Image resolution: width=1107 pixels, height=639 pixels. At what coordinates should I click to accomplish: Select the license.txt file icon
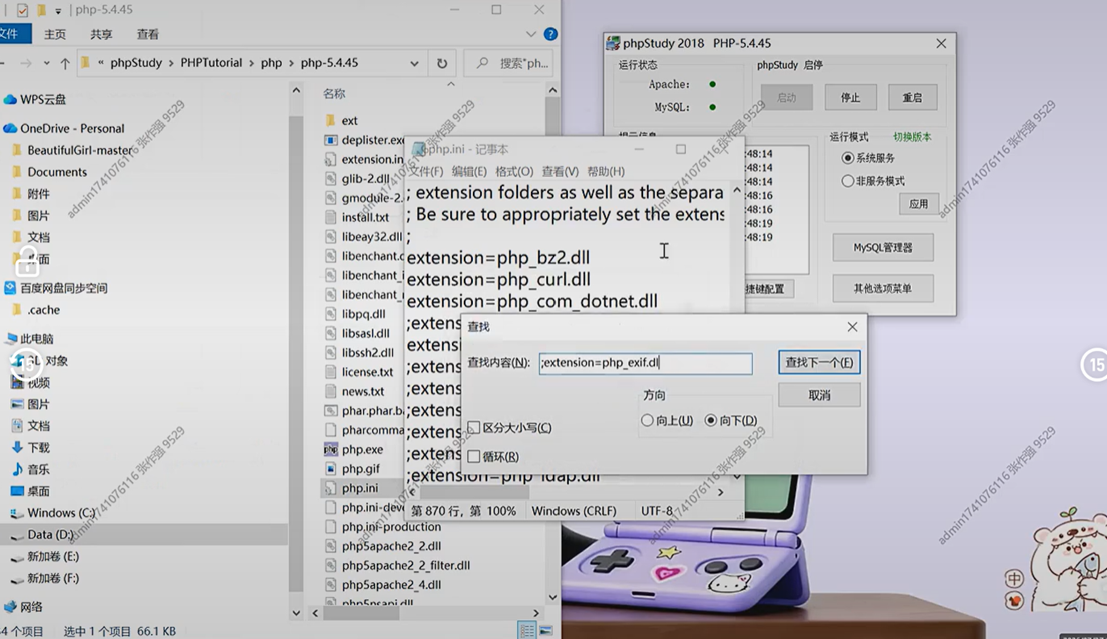[x=330, y=371]
